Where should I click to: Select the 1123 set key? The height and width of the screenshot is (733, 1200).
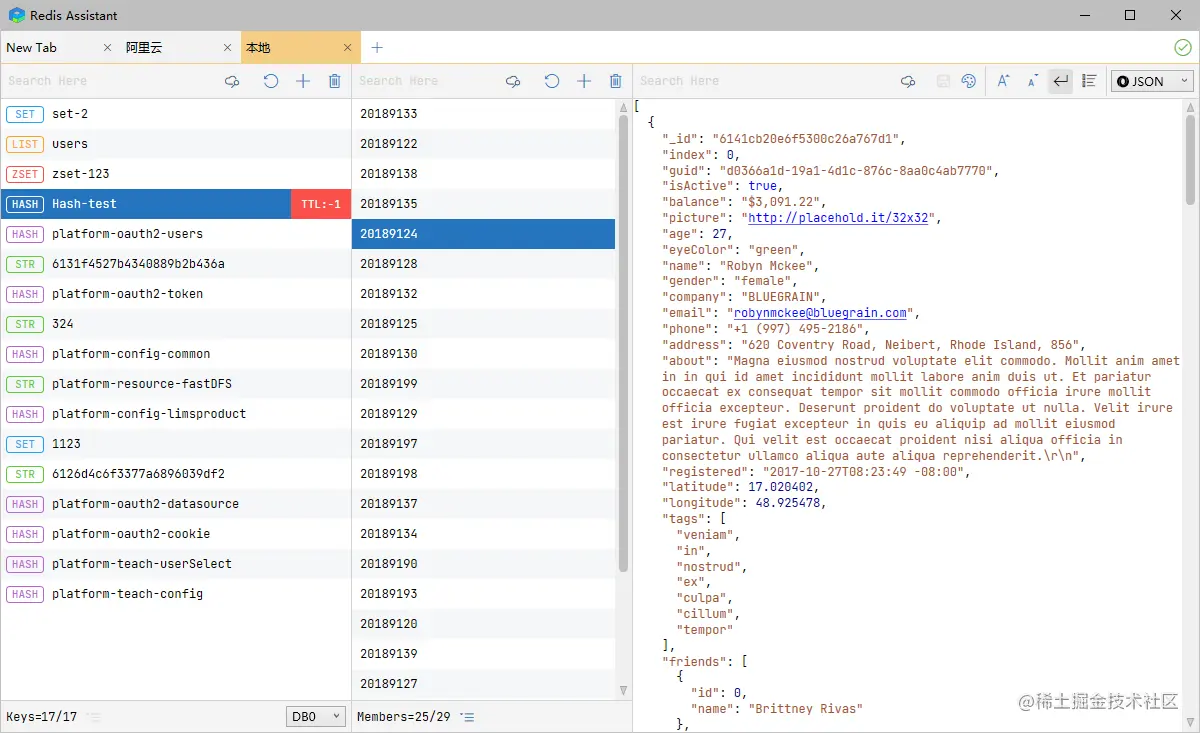pyautogui.click(x=175, y=444)
